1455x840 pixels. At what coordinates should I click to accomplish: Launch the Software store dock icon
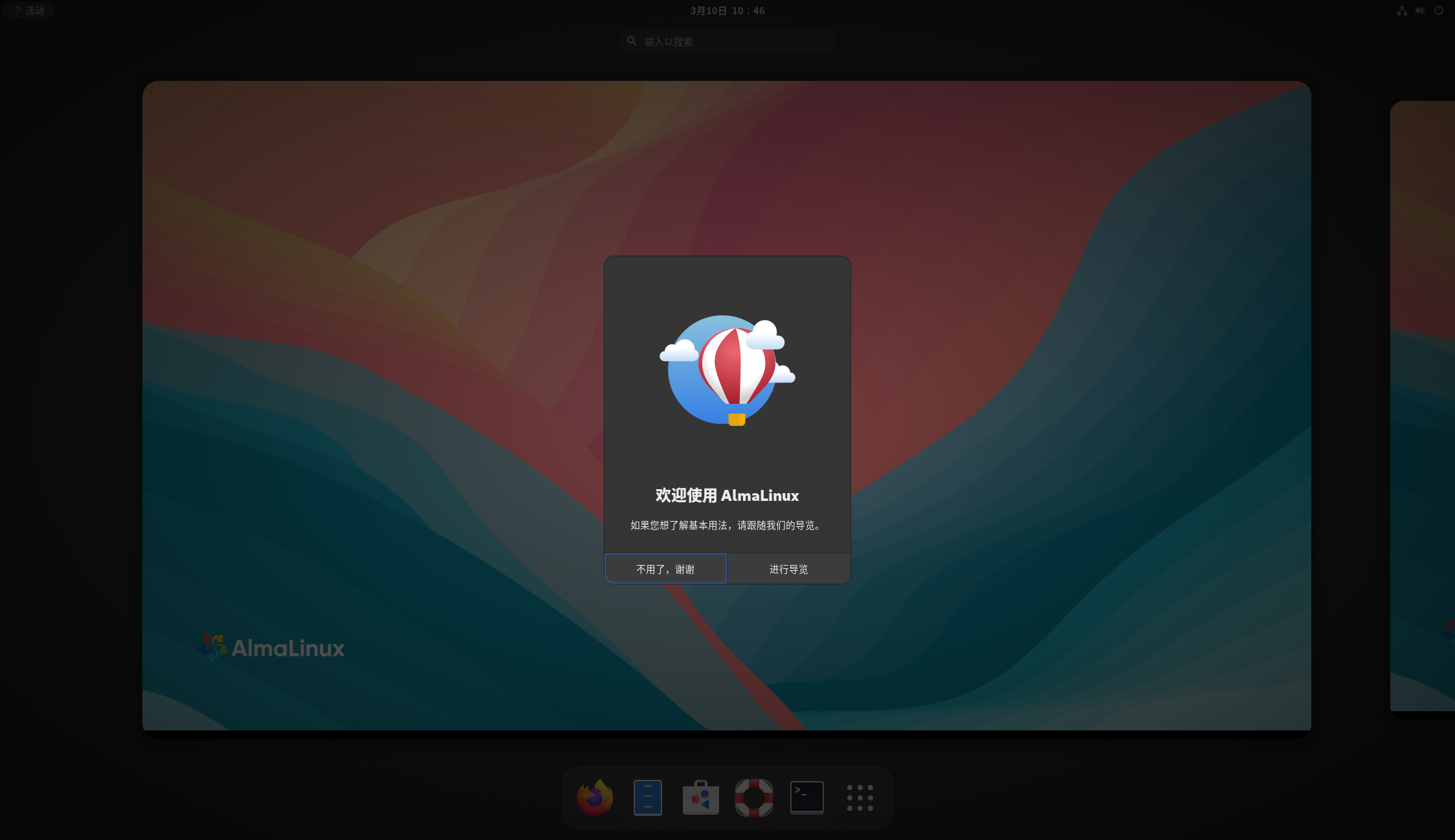700,797
